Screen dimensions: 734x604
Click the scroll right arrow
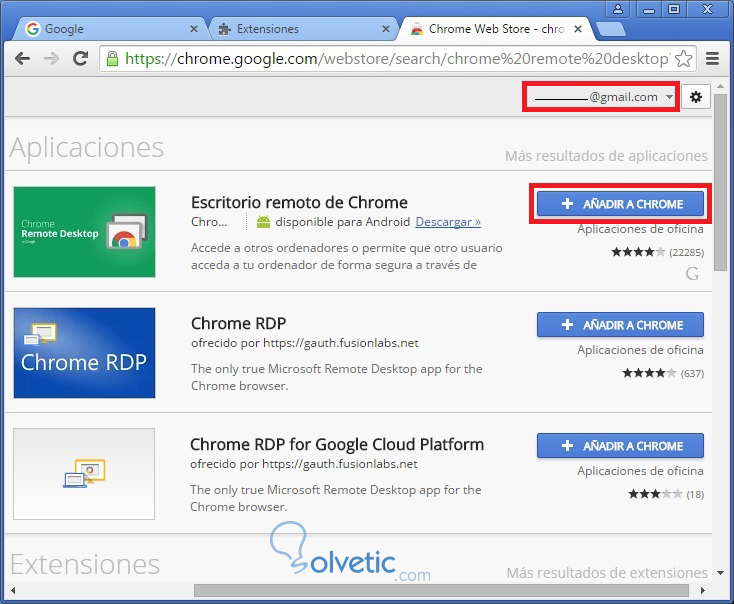tap(703, 590)
